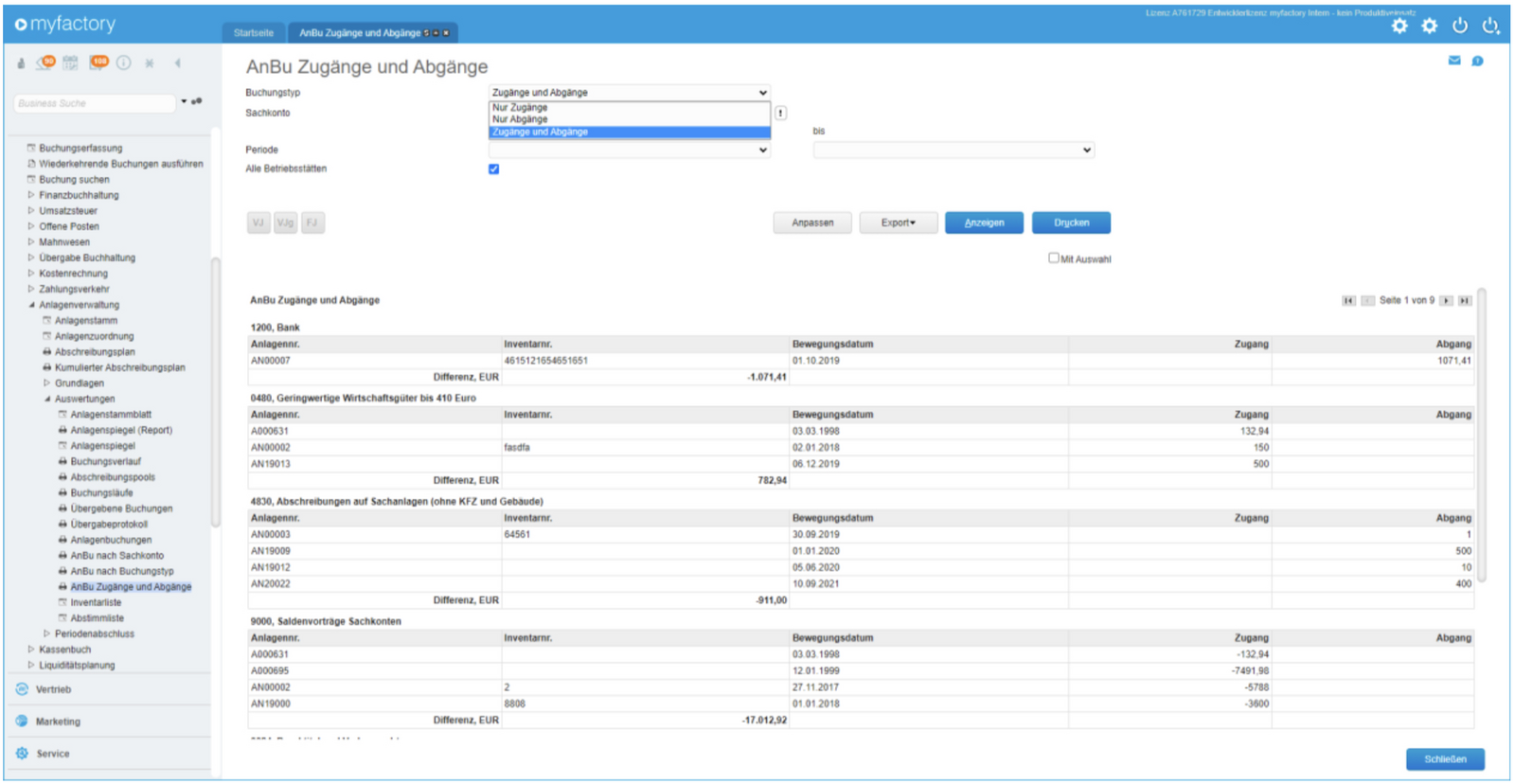Open Anlagenstamm in the navigation tree

pos(86,321)
